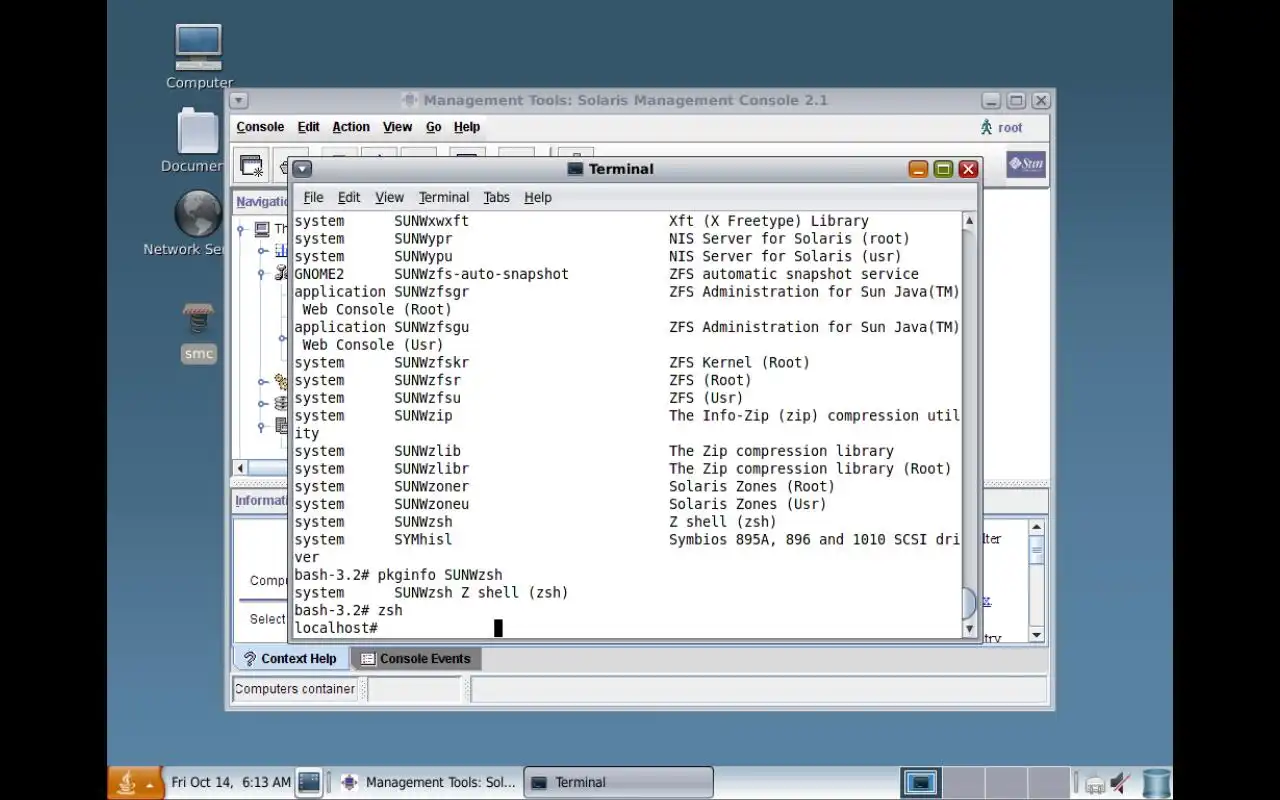Open the Terminal menu in Terminal window
The width and height of the screenshot is (1280, 800).
coord(444,197)
